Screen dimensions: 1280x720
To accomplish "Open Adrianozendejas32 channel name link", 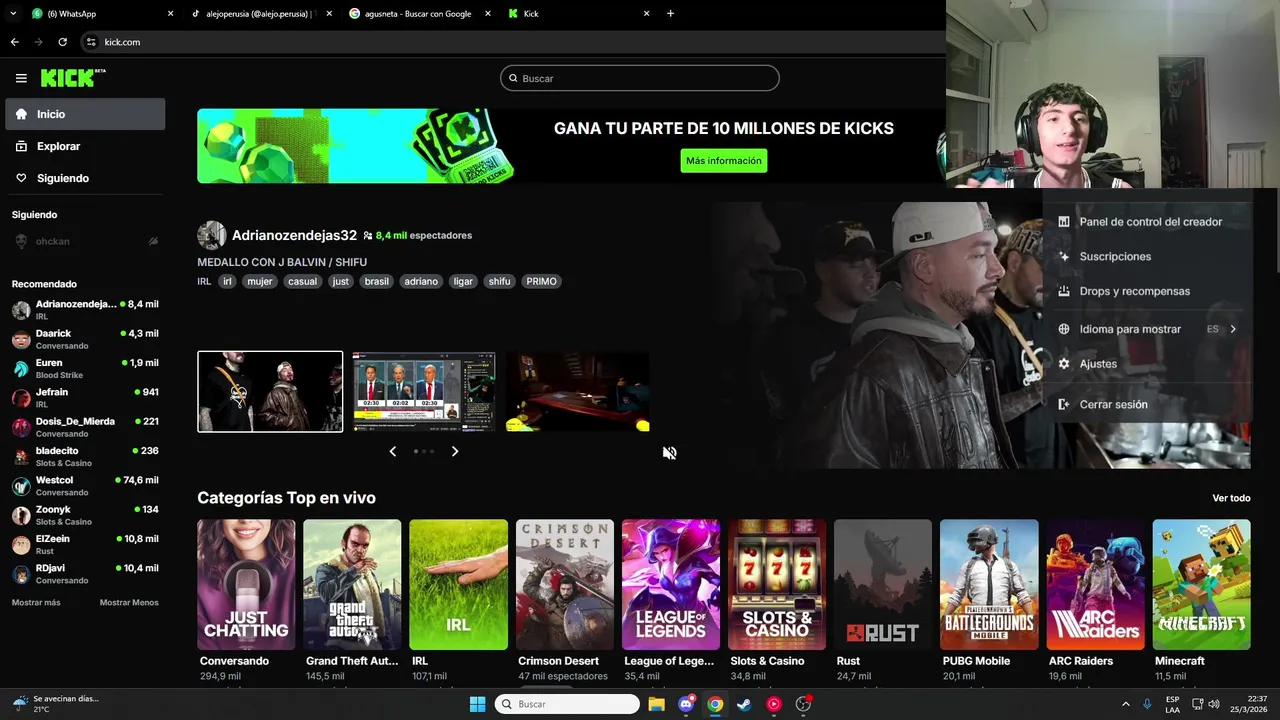I will (x=294, y=235).
